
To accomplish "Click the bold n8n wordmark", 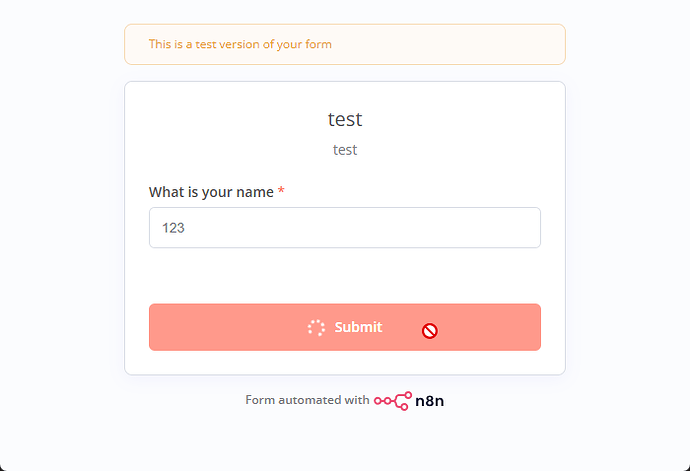I will click(430, 401).
